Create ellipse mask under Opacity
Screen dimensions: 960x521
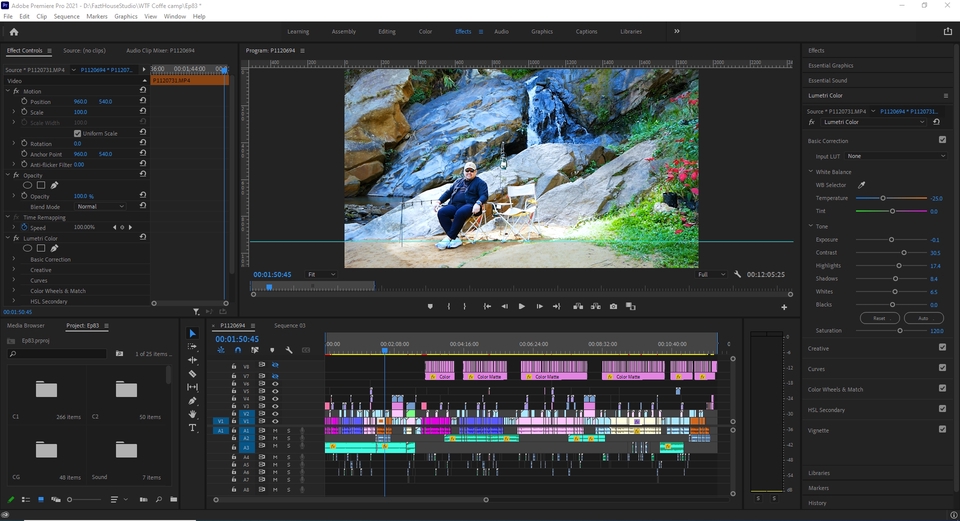pyautogui.click(x=28, y=185)
